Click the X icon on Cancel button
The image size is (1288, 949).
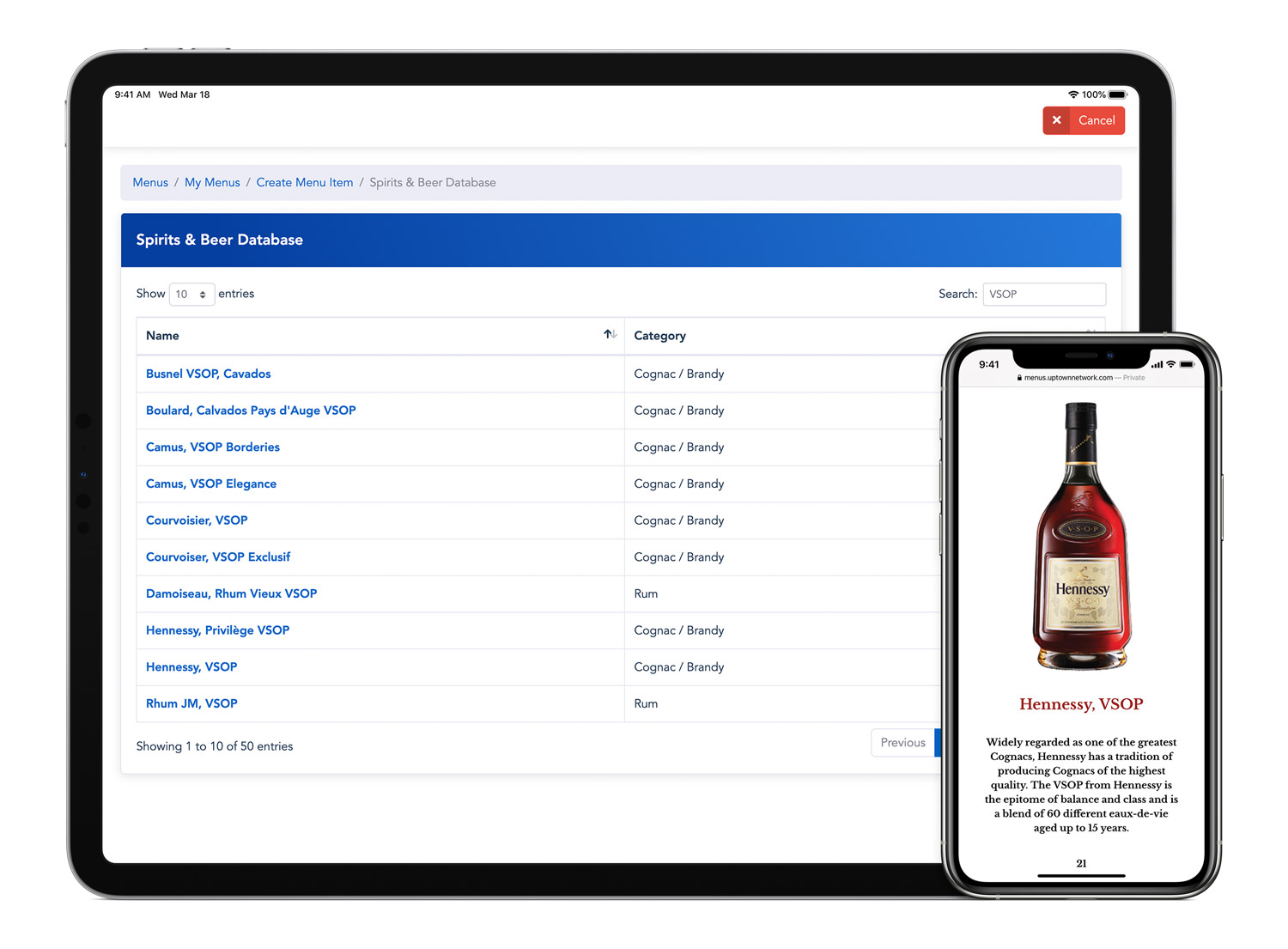pyautogui.click(x=1057, y=120)
